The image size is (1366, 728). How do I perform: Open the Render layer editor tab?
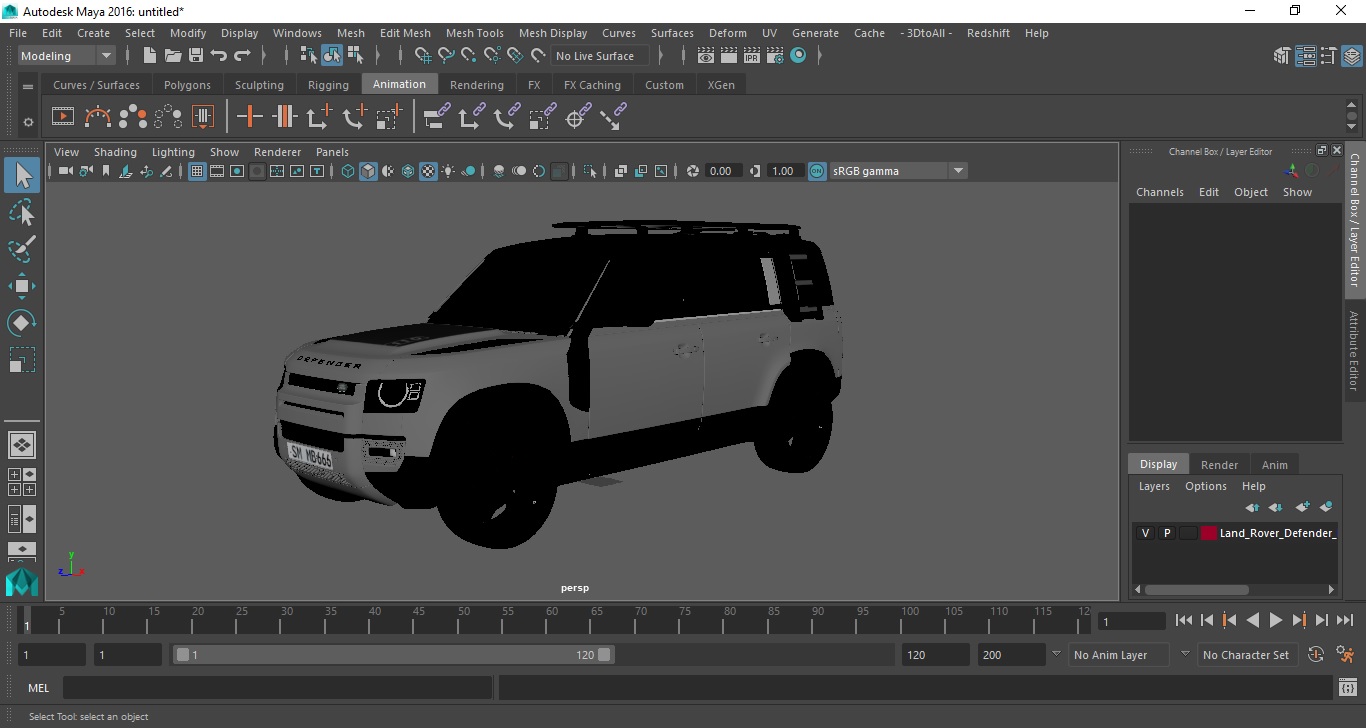pyautogui.click(x=1219, y=464)
